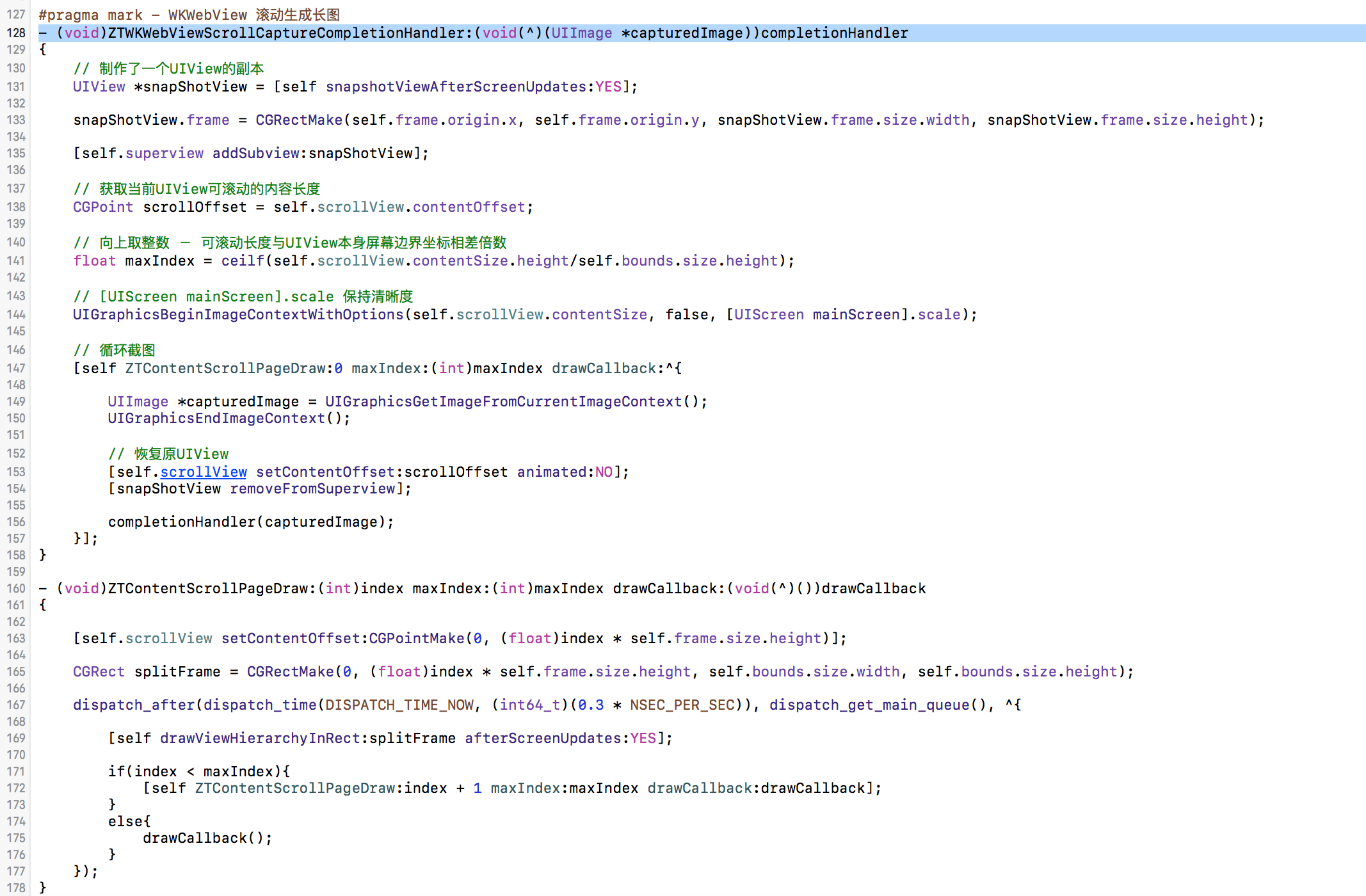Click CGRectMake on line 133
This screenshot has height=896, width=1366.
coord(299,120)
